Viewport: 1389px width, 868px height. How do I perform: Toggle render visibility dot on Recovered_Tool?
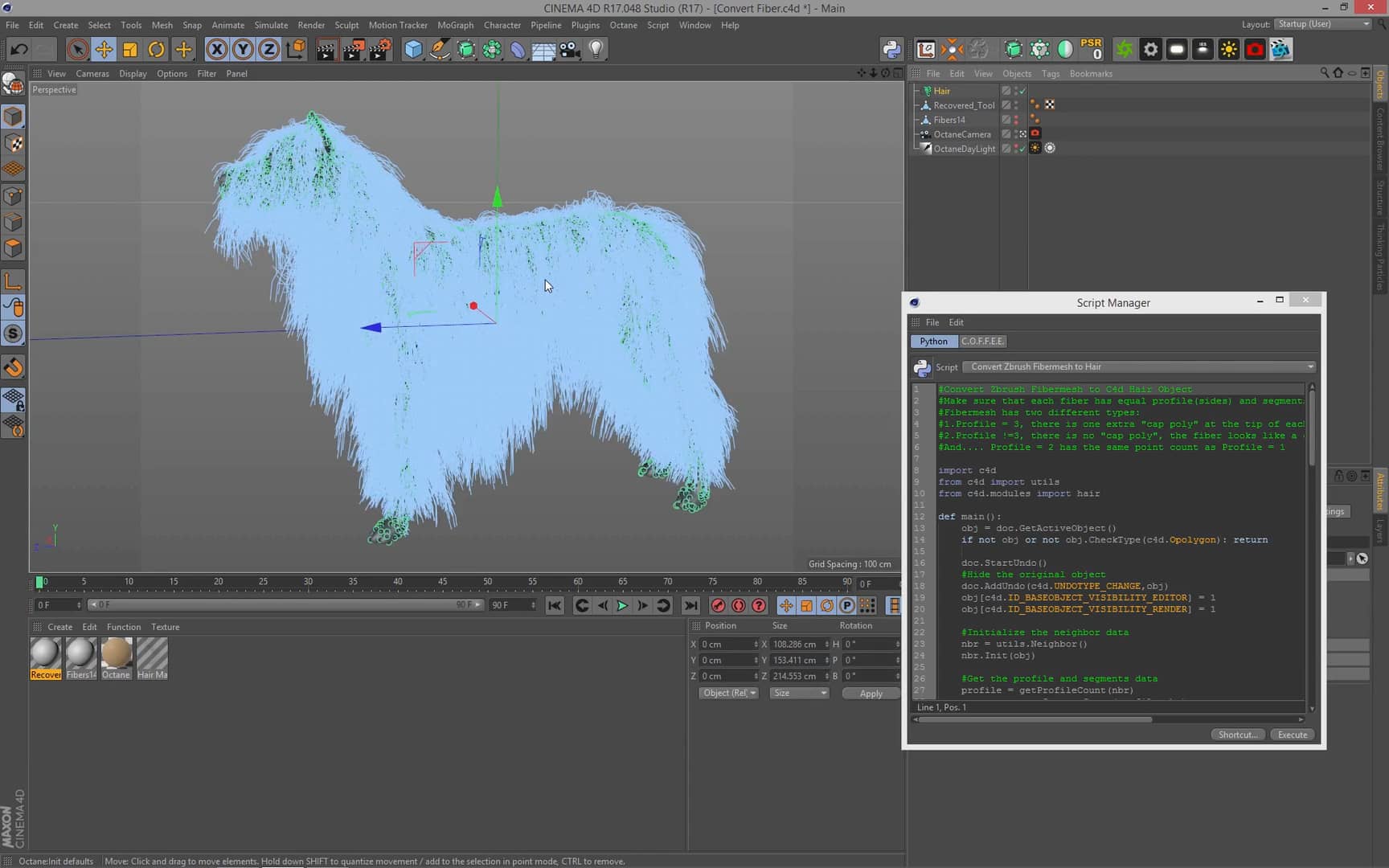(1016, 107)
